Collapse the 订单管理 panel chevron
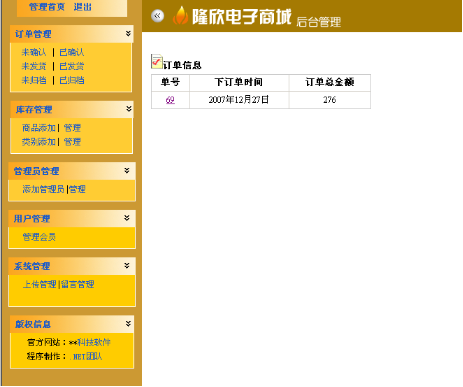Screen dimensions: 463x387 tap(128, 33)
